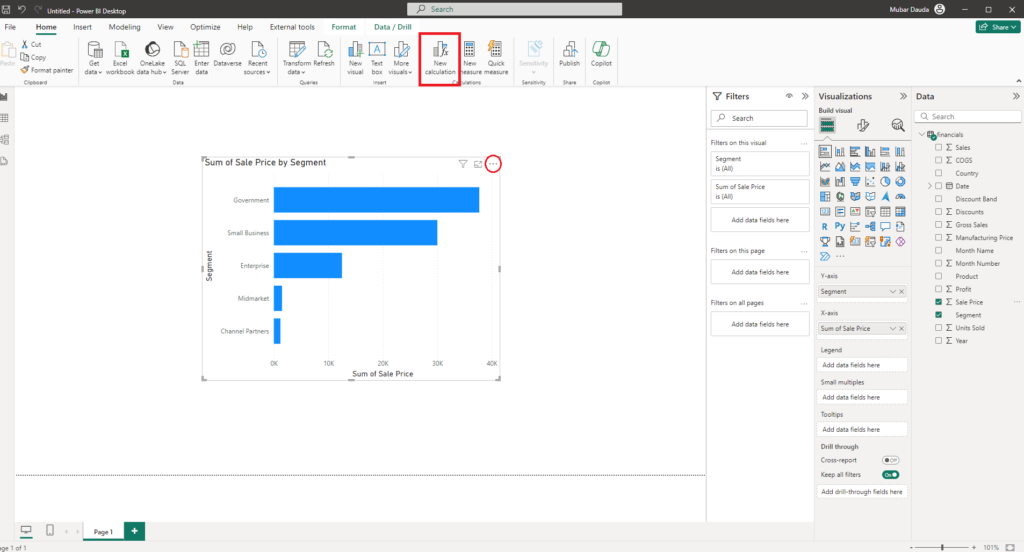Screen dimensions: 1024x552
Task: Check the Profit field checkbox
Action: (938, 289)
